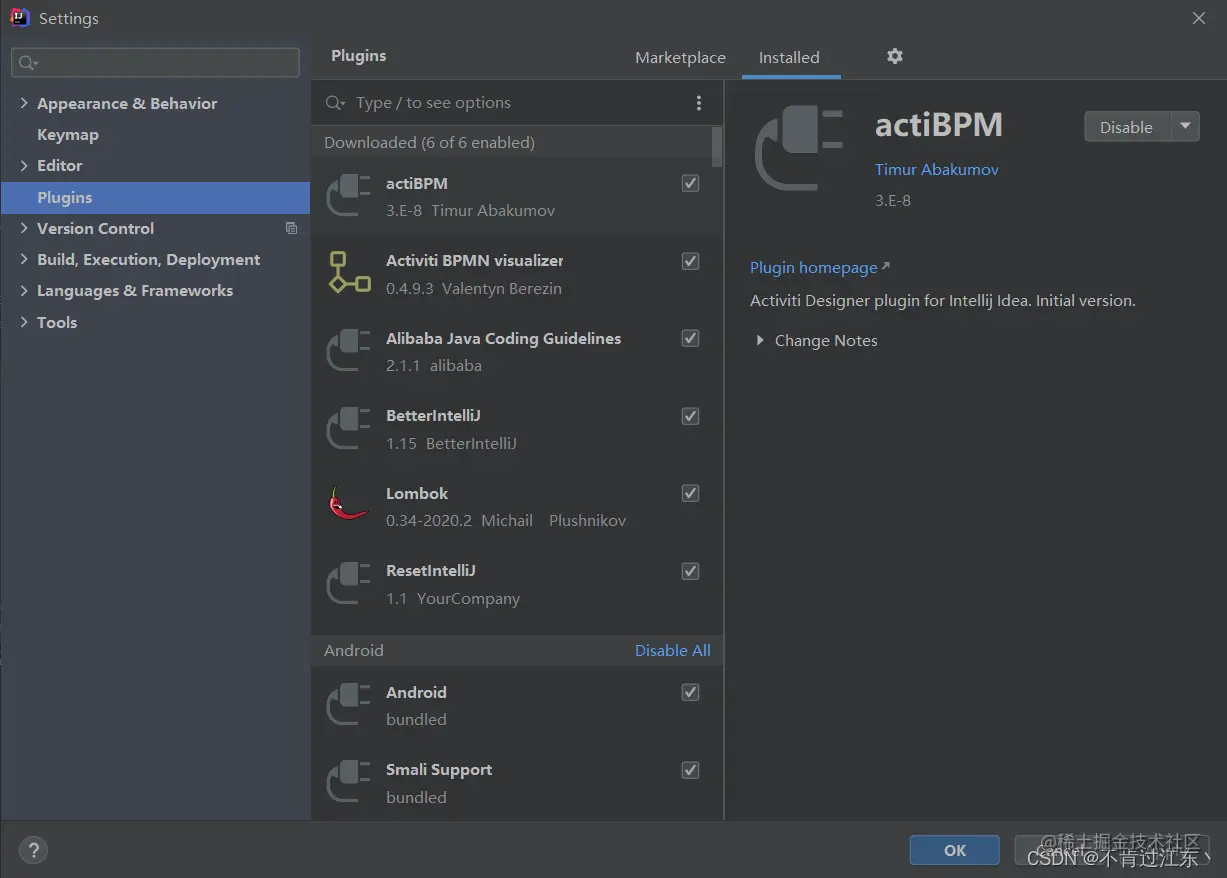The width and height of the screenshot is (1227, 878).
Task: Switch to the Marketplace tab
Action: point(680,57)
